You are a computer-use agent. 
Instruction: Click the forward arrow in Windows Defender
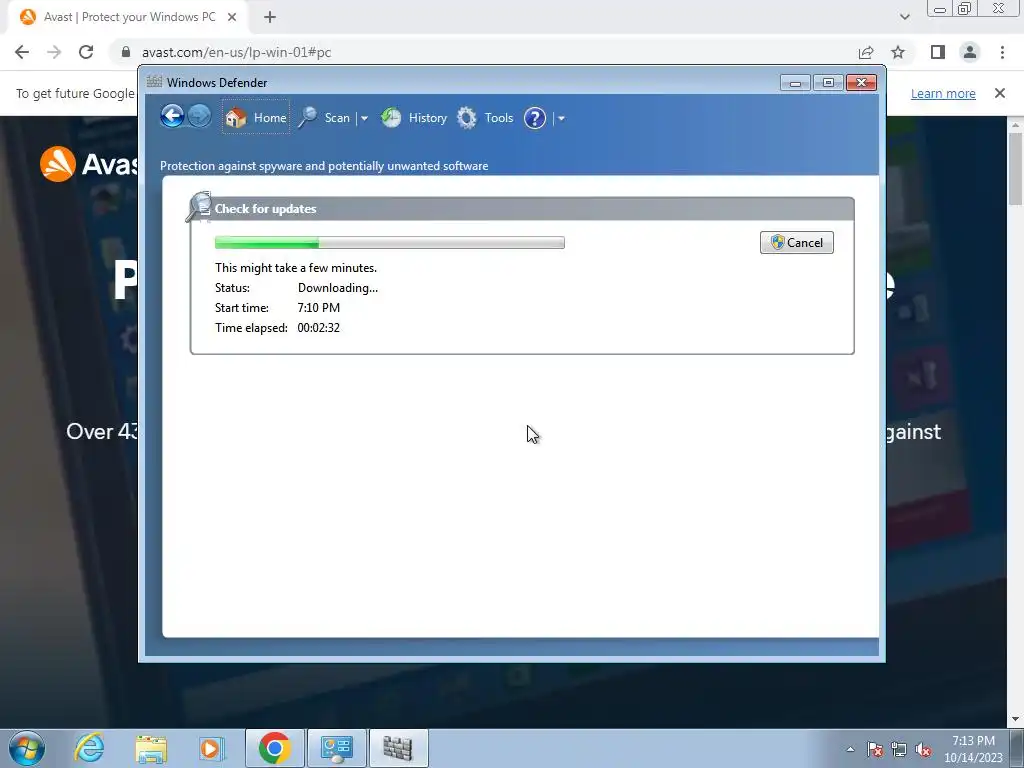[x=199, y=117]
